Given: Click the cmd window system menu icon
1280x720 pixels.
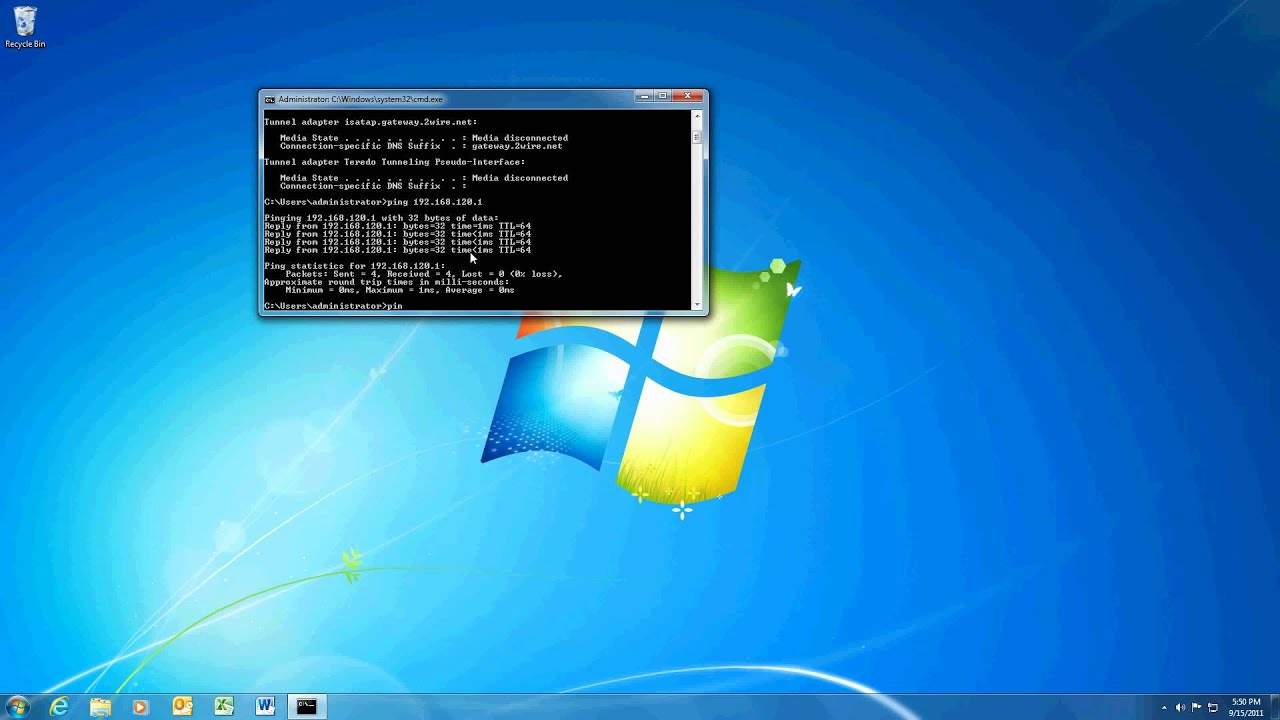Looking at the screenshot, I should [270, 99].
